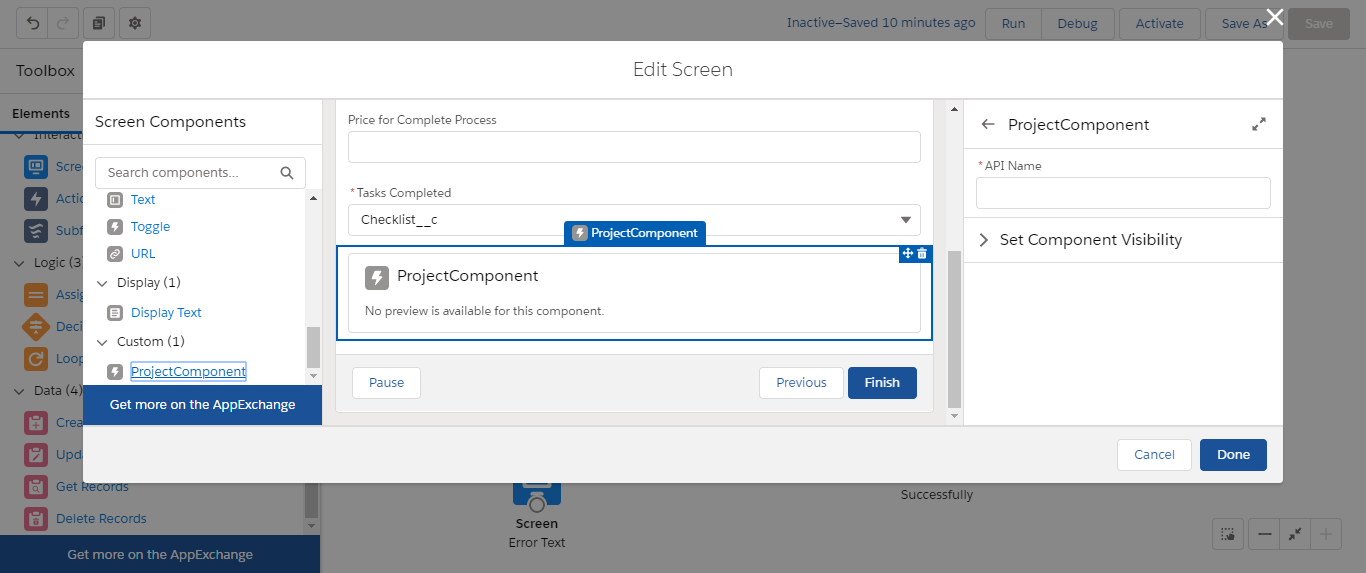Click the Done button
Viewport: 1366px width, 573px height.
(1233, 455)
